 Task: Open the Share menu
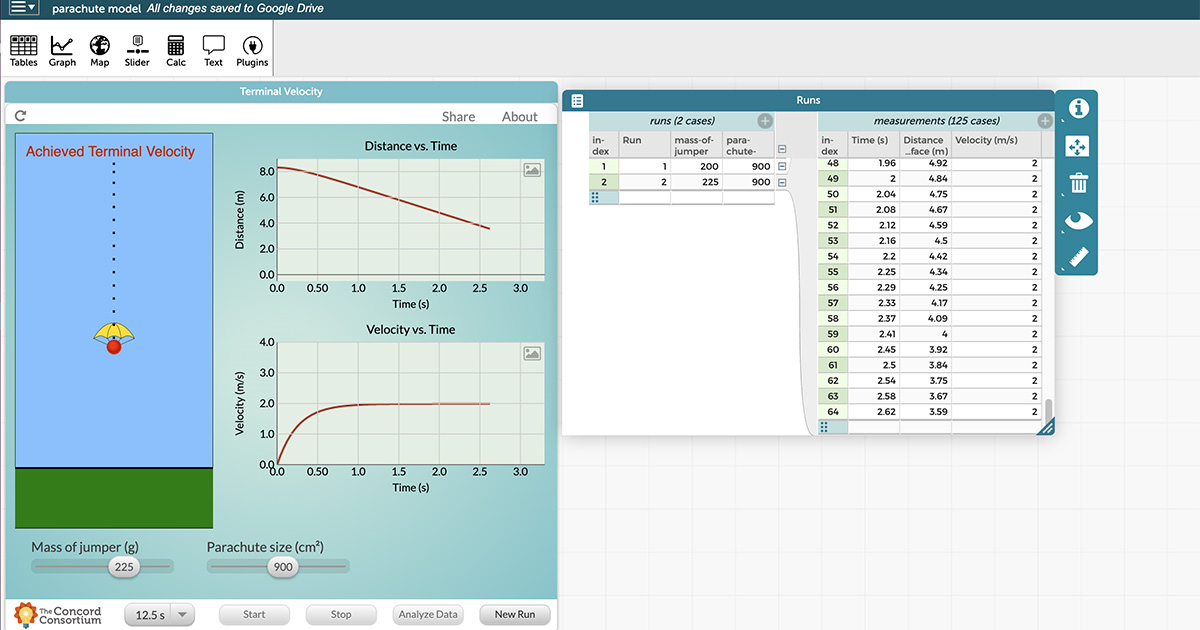coord(458,117)
